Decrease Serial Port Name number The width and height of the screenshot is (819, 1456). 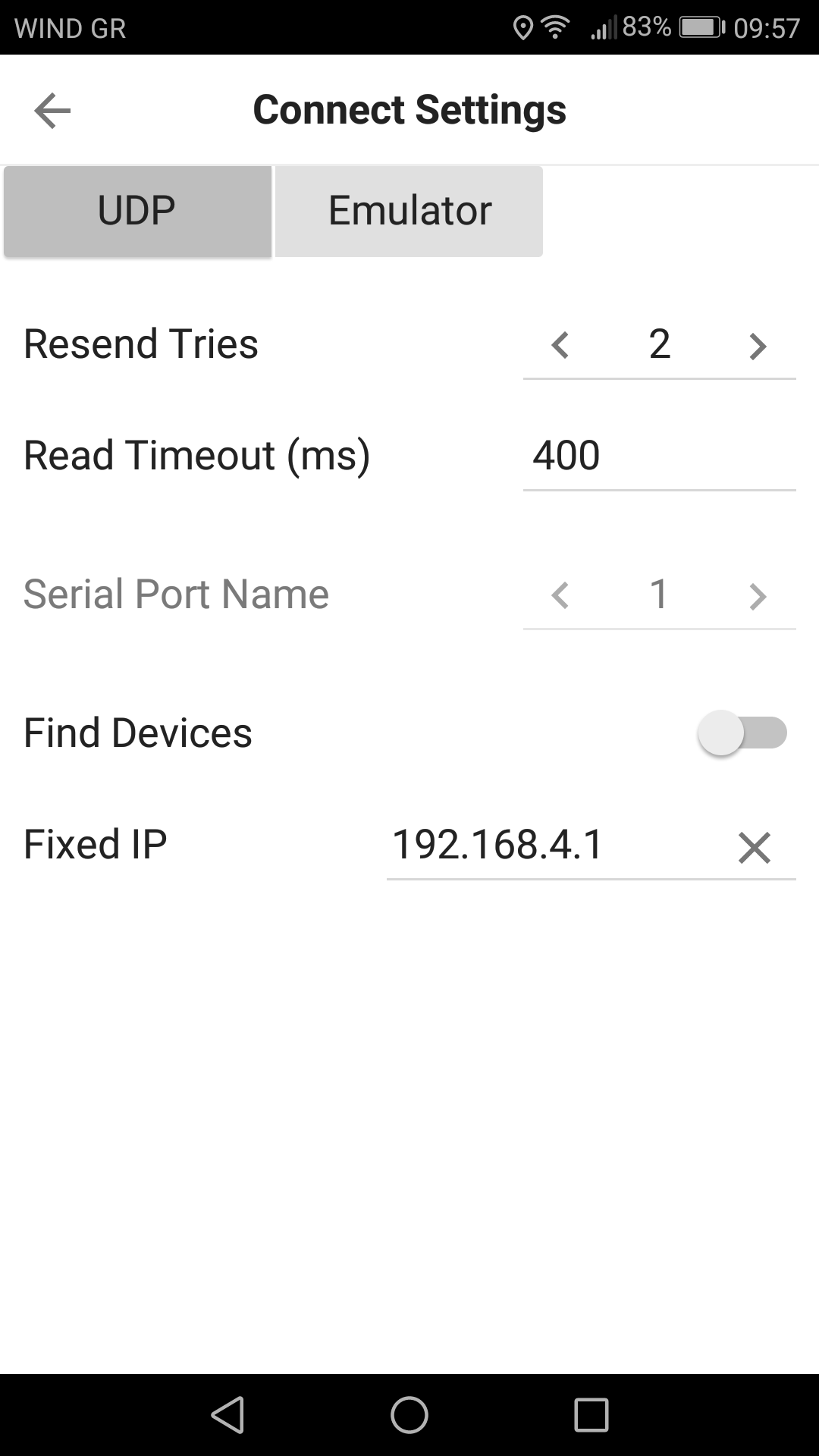click(560, 595)
